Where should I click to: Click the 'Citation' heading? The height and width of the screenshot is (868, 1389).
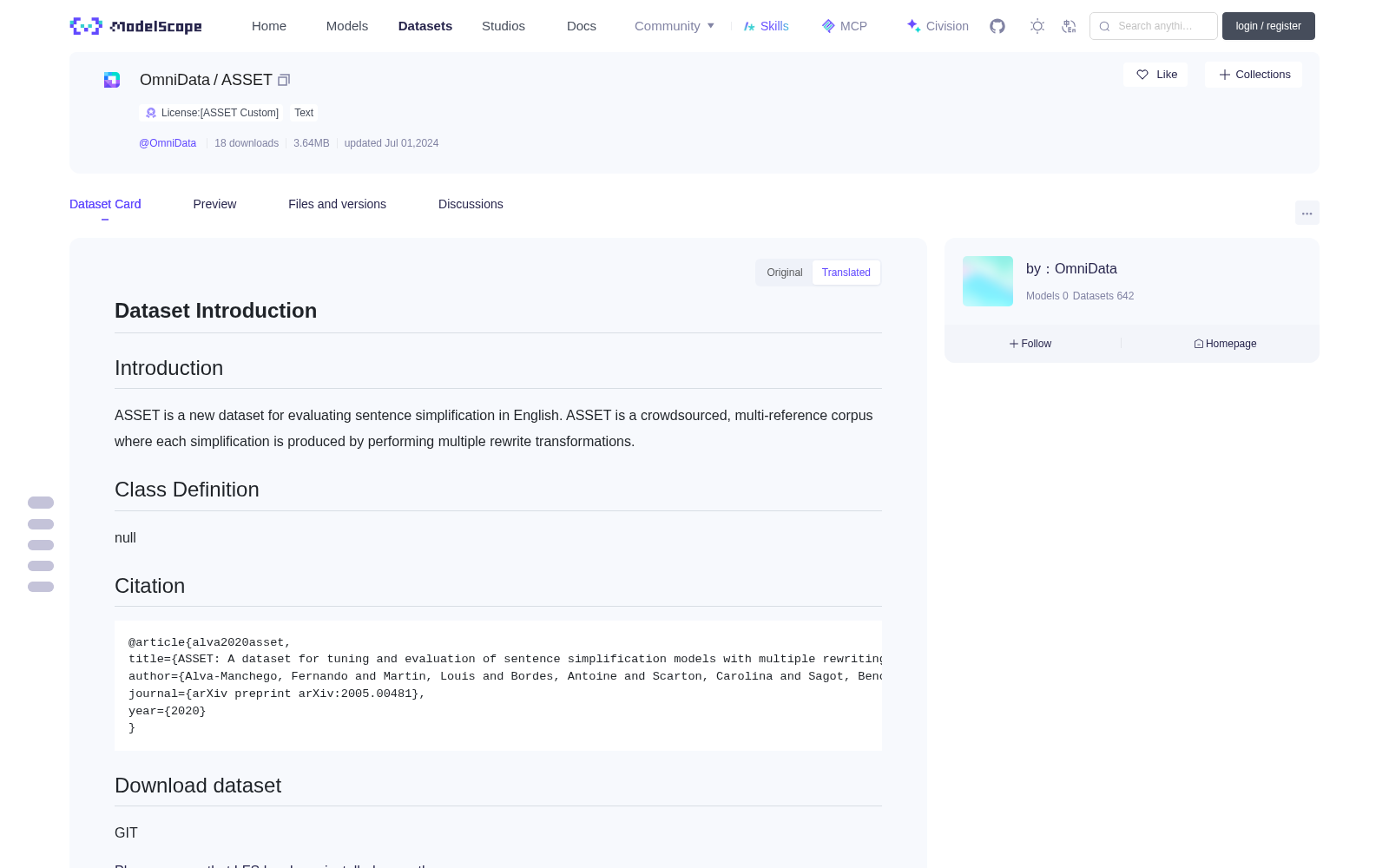pos(149,586)
